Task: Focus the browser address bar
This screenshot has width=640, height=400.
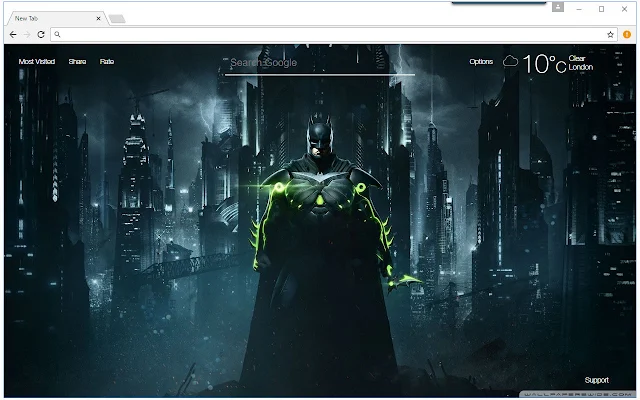Action: (333, 35)
